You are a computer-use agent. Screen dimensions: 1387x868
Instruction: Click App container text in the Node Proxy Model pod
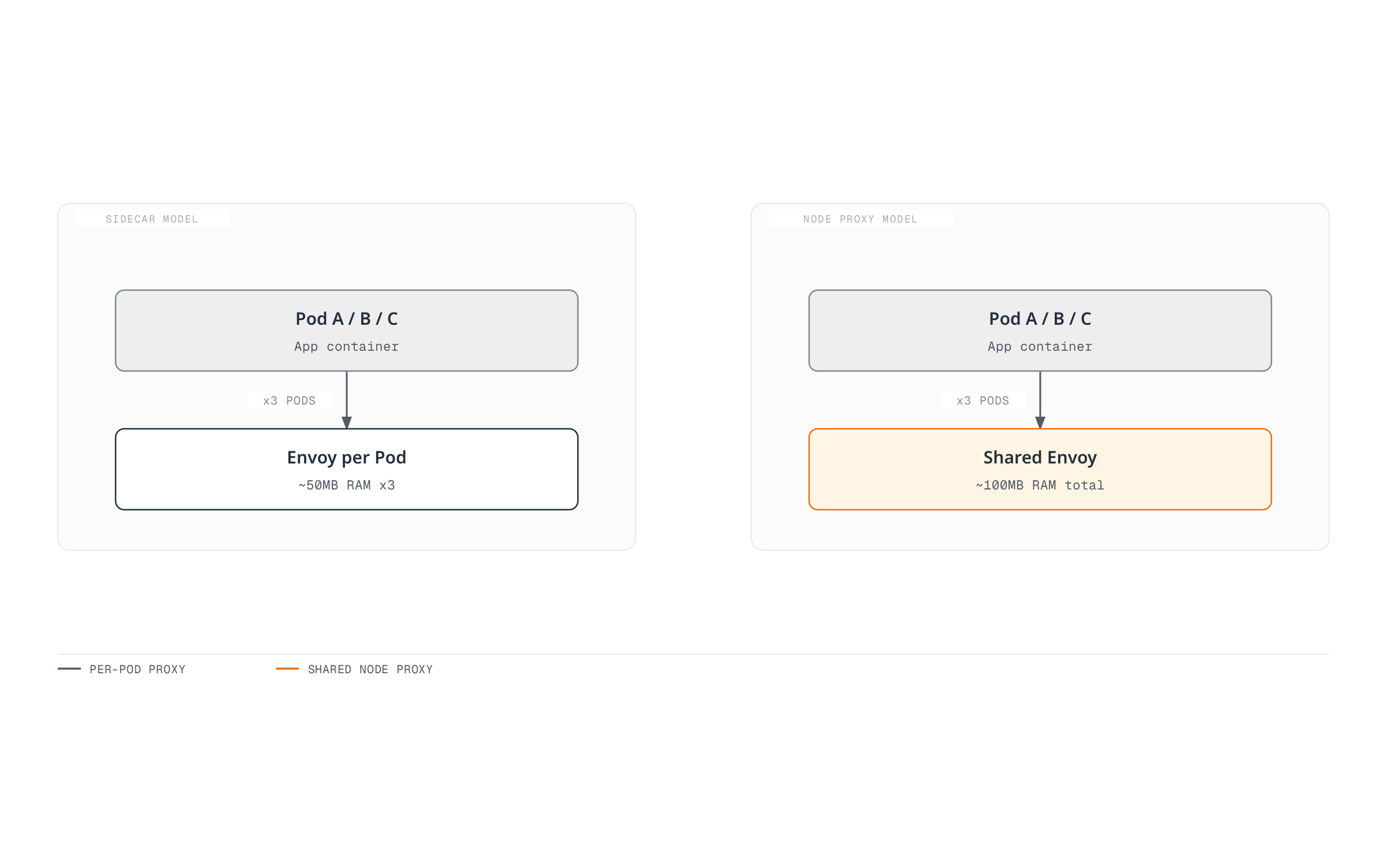1040,347
